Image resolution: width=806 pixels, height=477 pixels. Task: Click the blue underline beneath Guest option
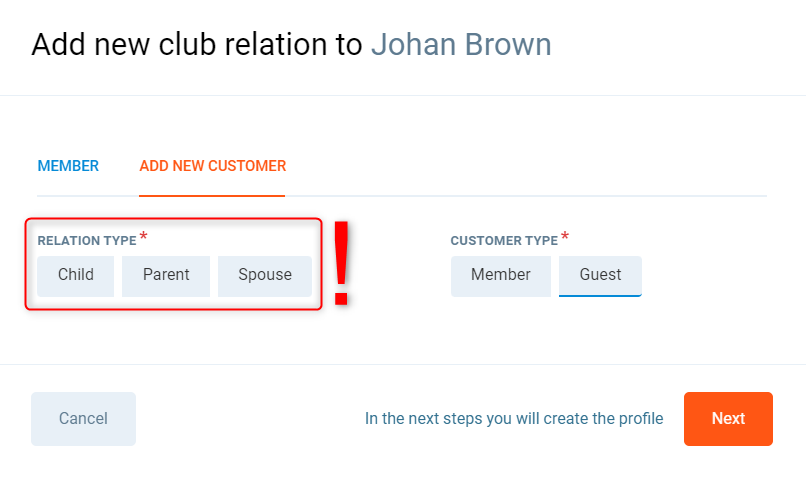click(x=600, y=296)
